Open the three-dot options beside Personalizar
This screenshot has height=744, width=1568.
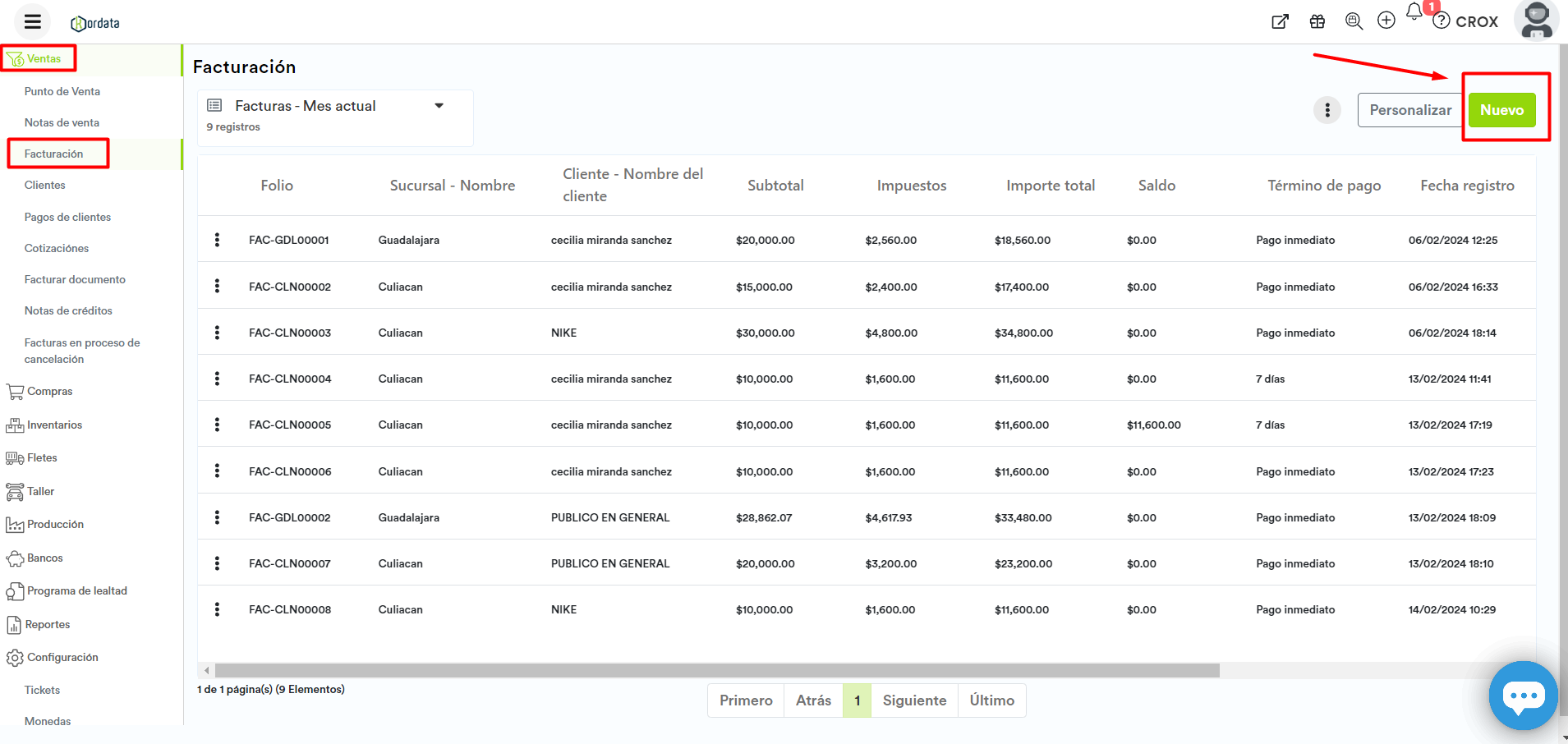[x=1327, y=110]
